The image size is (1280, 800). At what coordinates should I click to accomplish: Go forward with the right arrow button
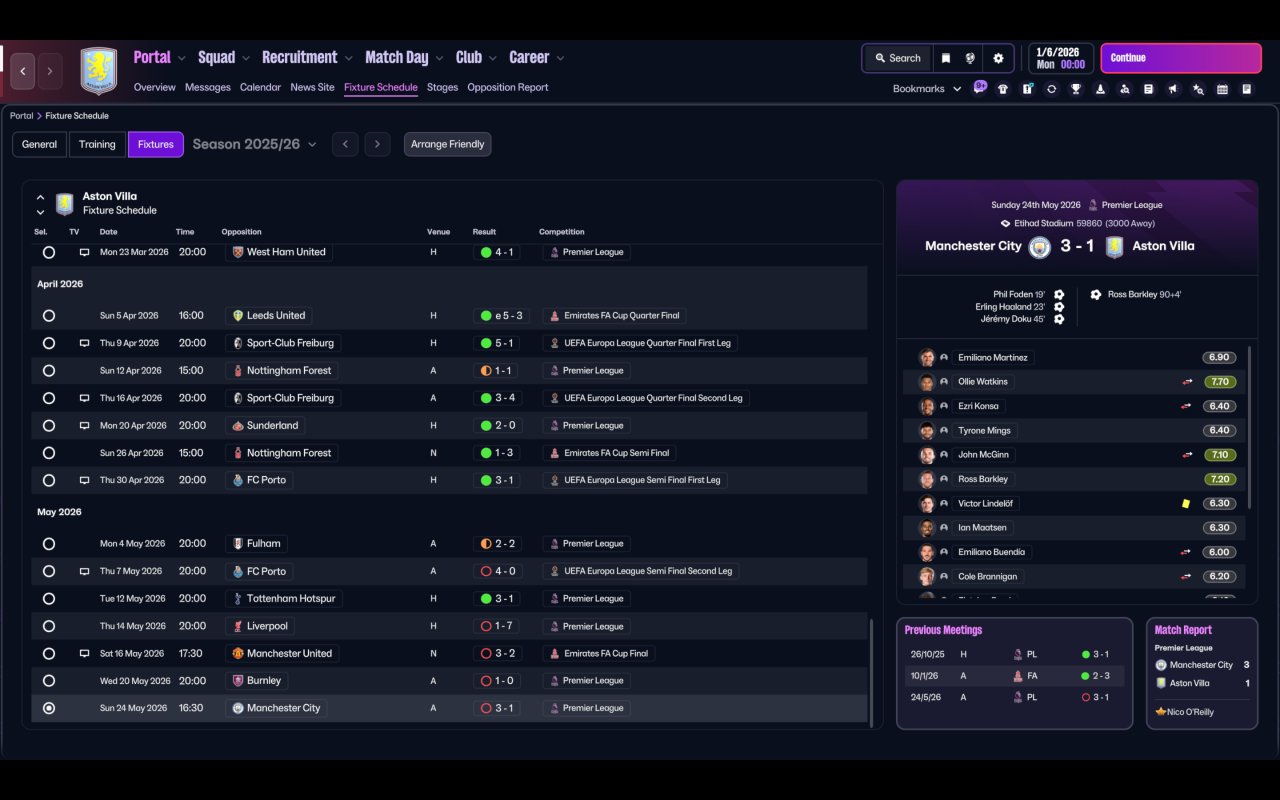[50, 71]
